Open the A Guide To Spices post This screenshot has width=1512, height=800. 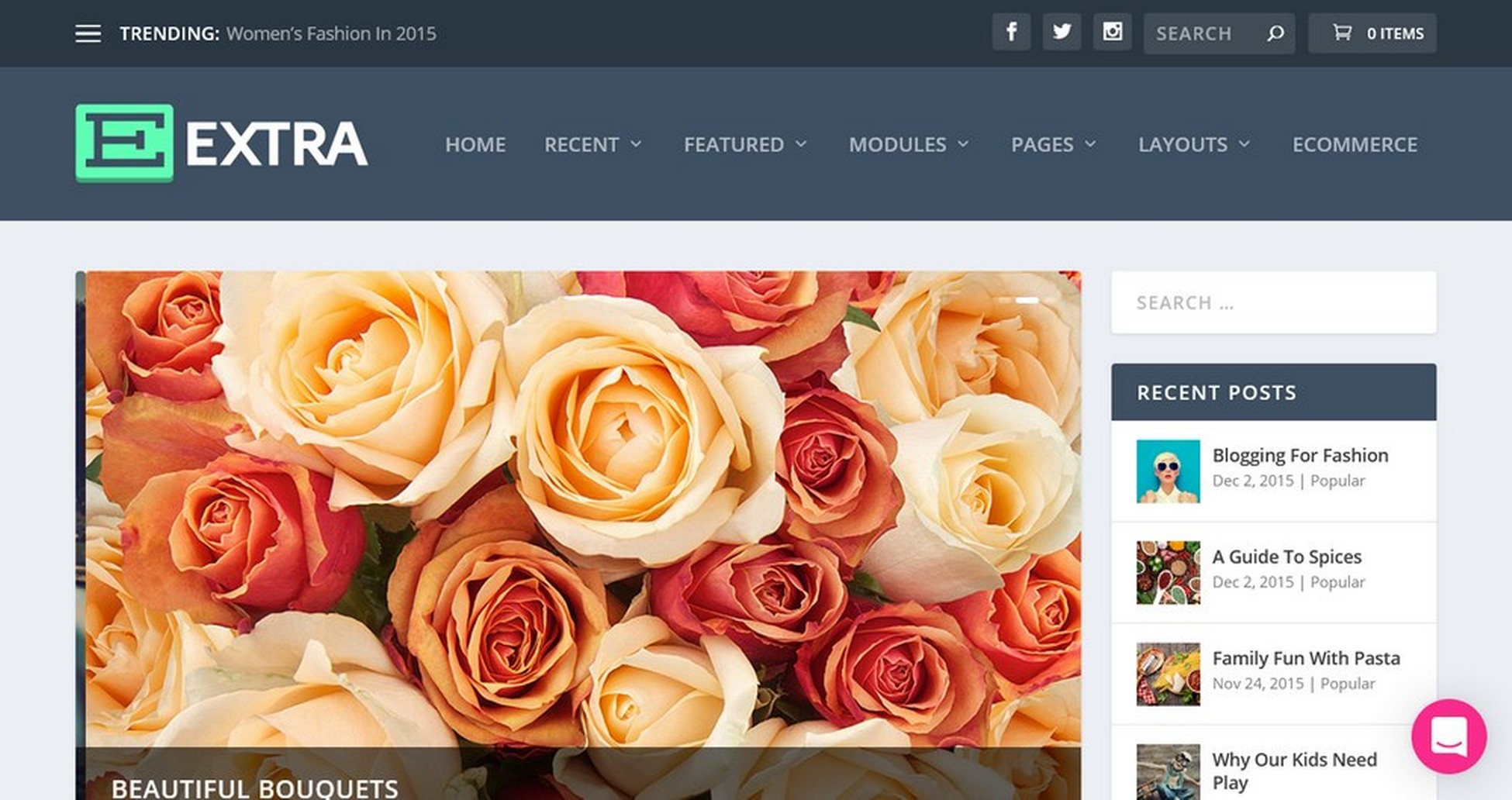(x=1287, y=557)
